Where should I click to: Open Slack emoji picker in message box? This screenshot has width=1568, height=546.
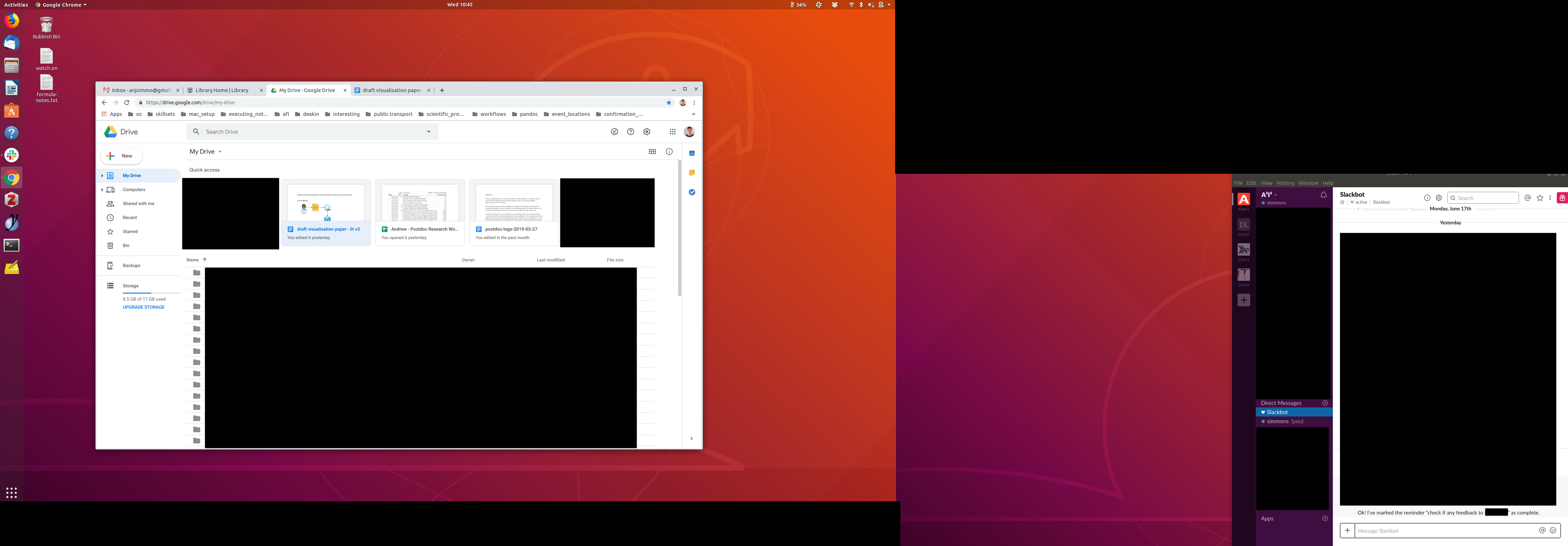[x=1553, y=530]
